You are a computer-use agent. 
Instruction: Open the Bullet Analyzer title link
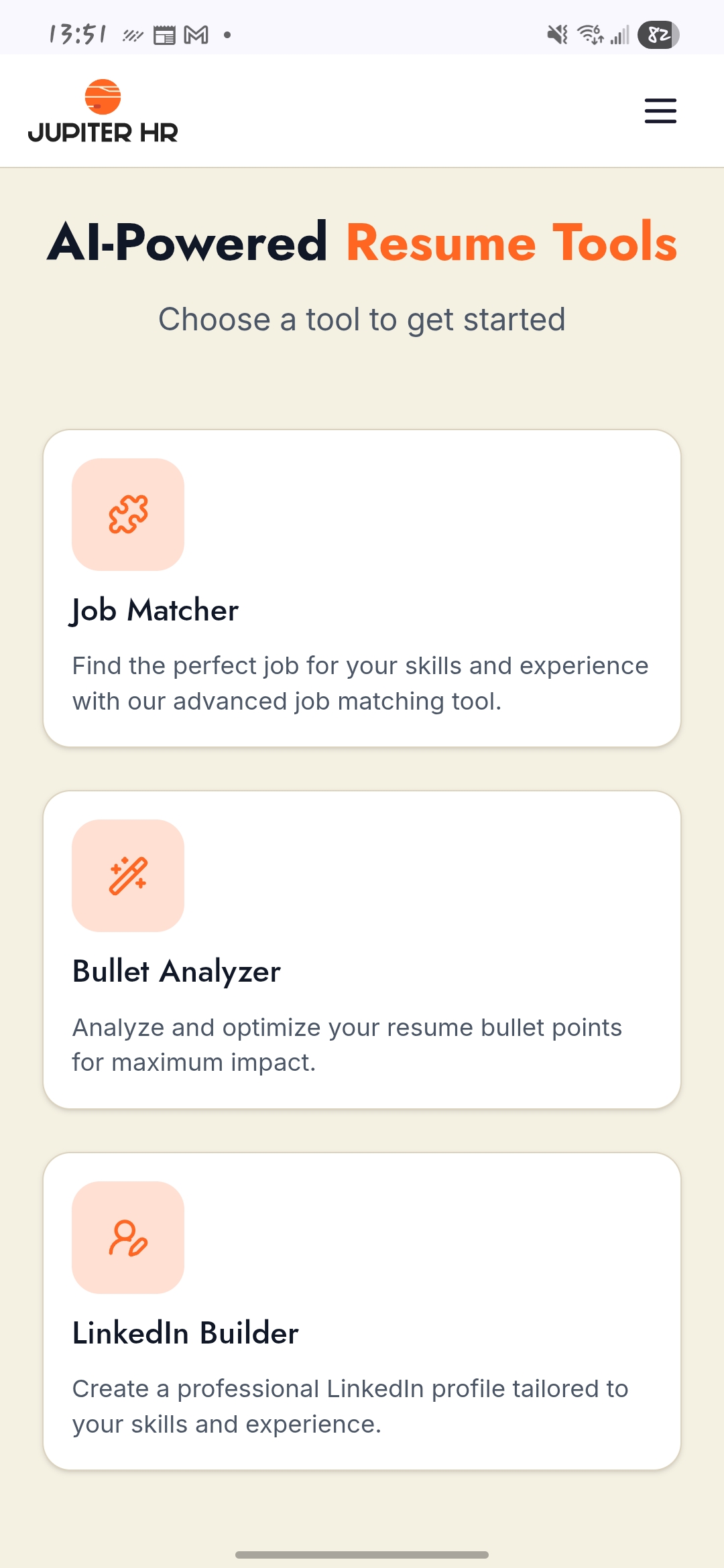coord(176,972)
